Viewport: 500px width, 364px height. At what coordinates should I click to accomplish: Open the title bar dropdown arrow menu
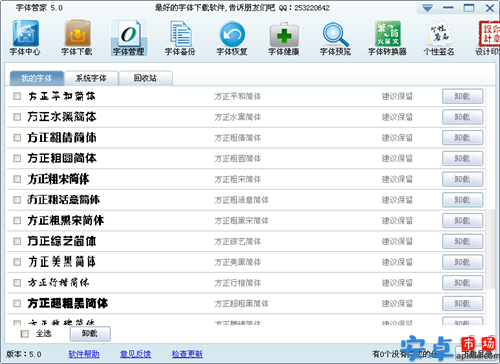(x=427, y=8)
